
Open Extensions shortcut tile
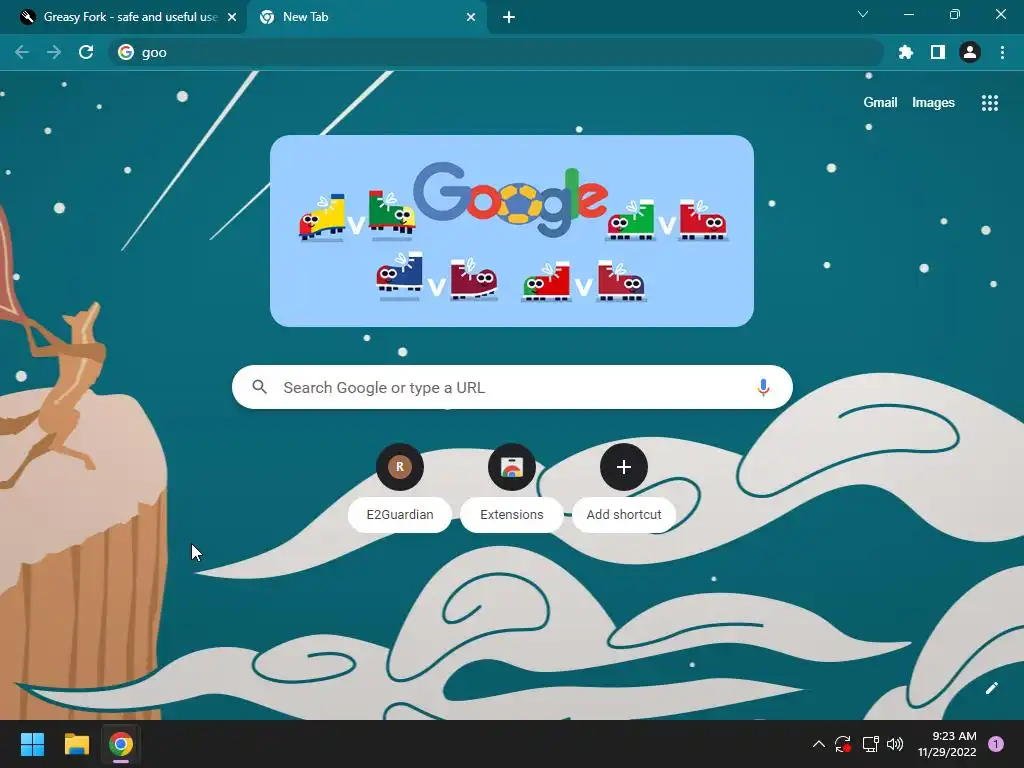[511, 467]
